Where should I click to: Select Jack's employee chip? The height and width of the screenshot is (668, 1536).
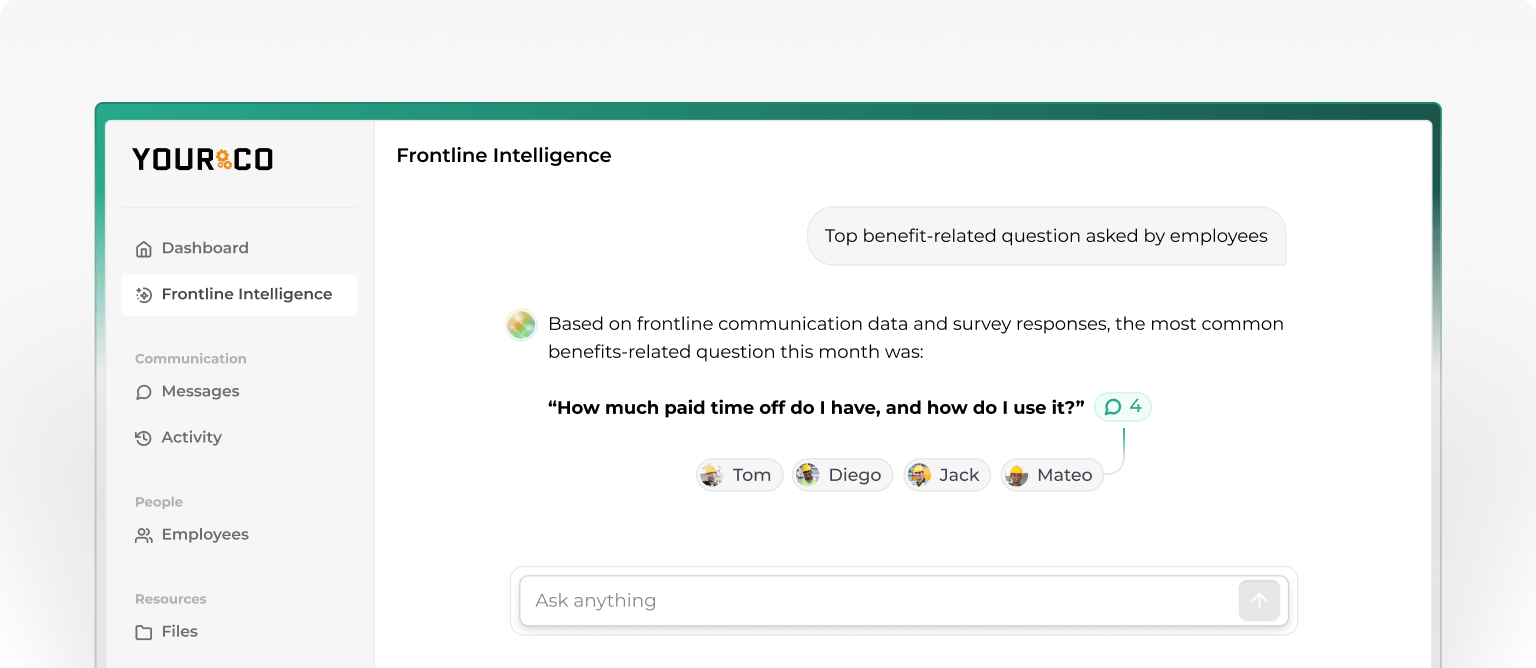point(946,474)
